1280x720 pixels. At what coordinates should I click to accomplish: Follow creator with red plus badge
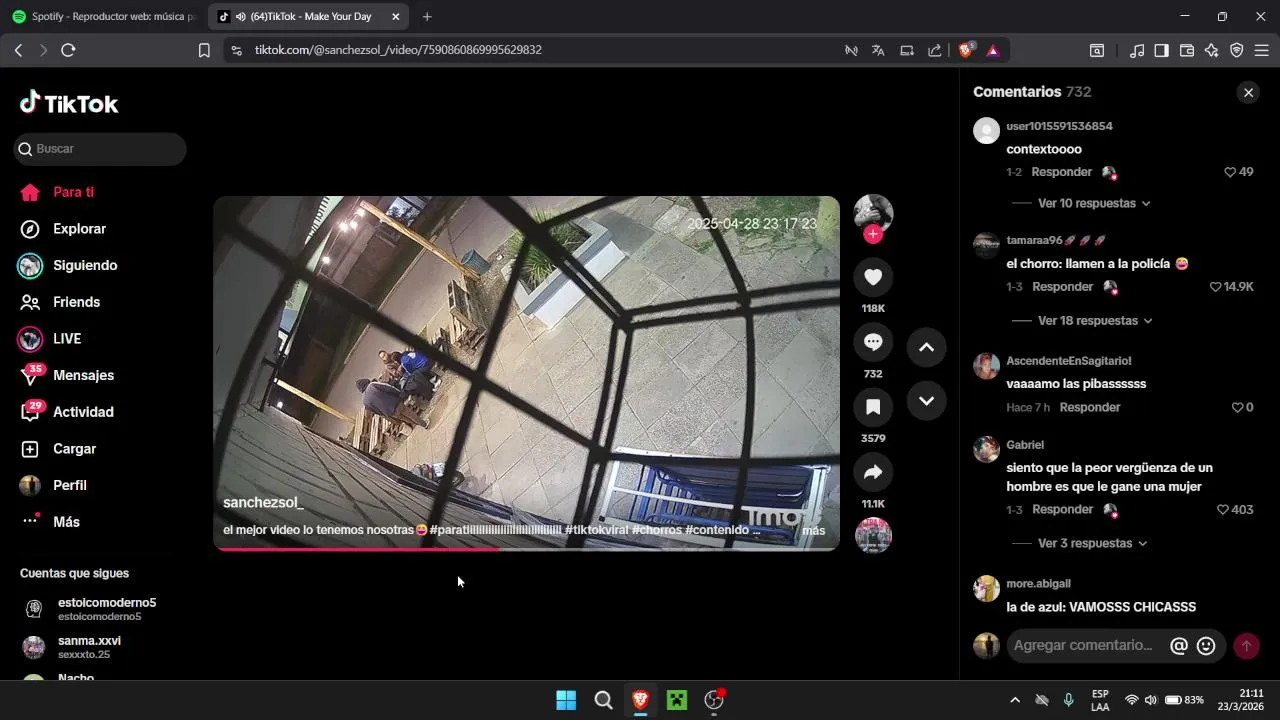click(x=873, y=234)
